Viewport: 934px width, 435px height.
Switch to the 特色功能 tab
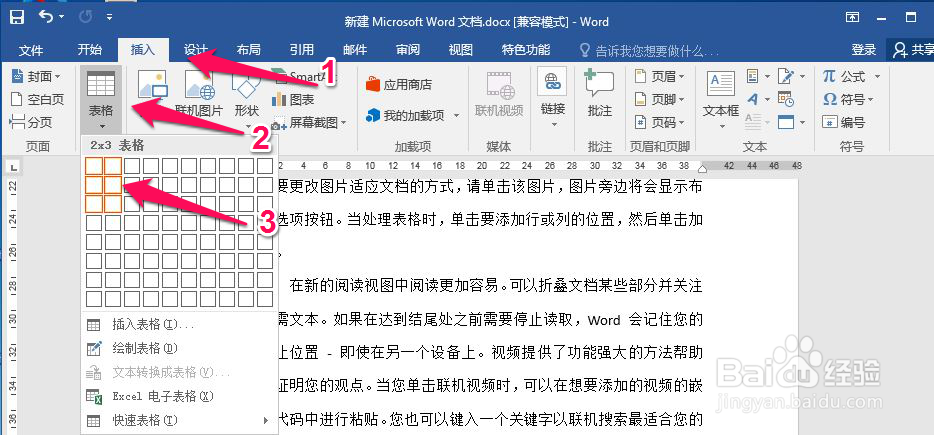pyautogui.click(x=525, y=50)
